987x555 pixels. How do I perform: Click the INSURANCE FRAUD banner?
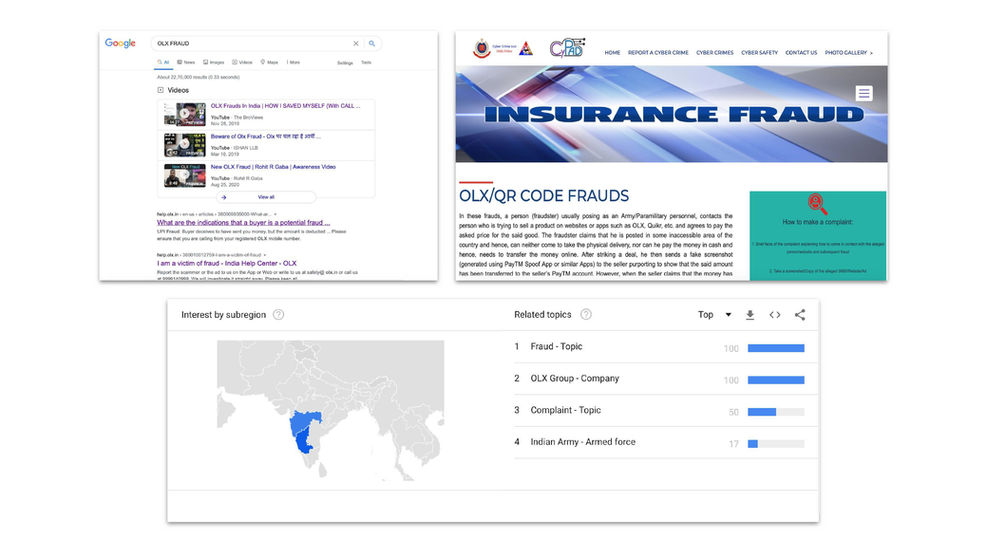[672, 114]
